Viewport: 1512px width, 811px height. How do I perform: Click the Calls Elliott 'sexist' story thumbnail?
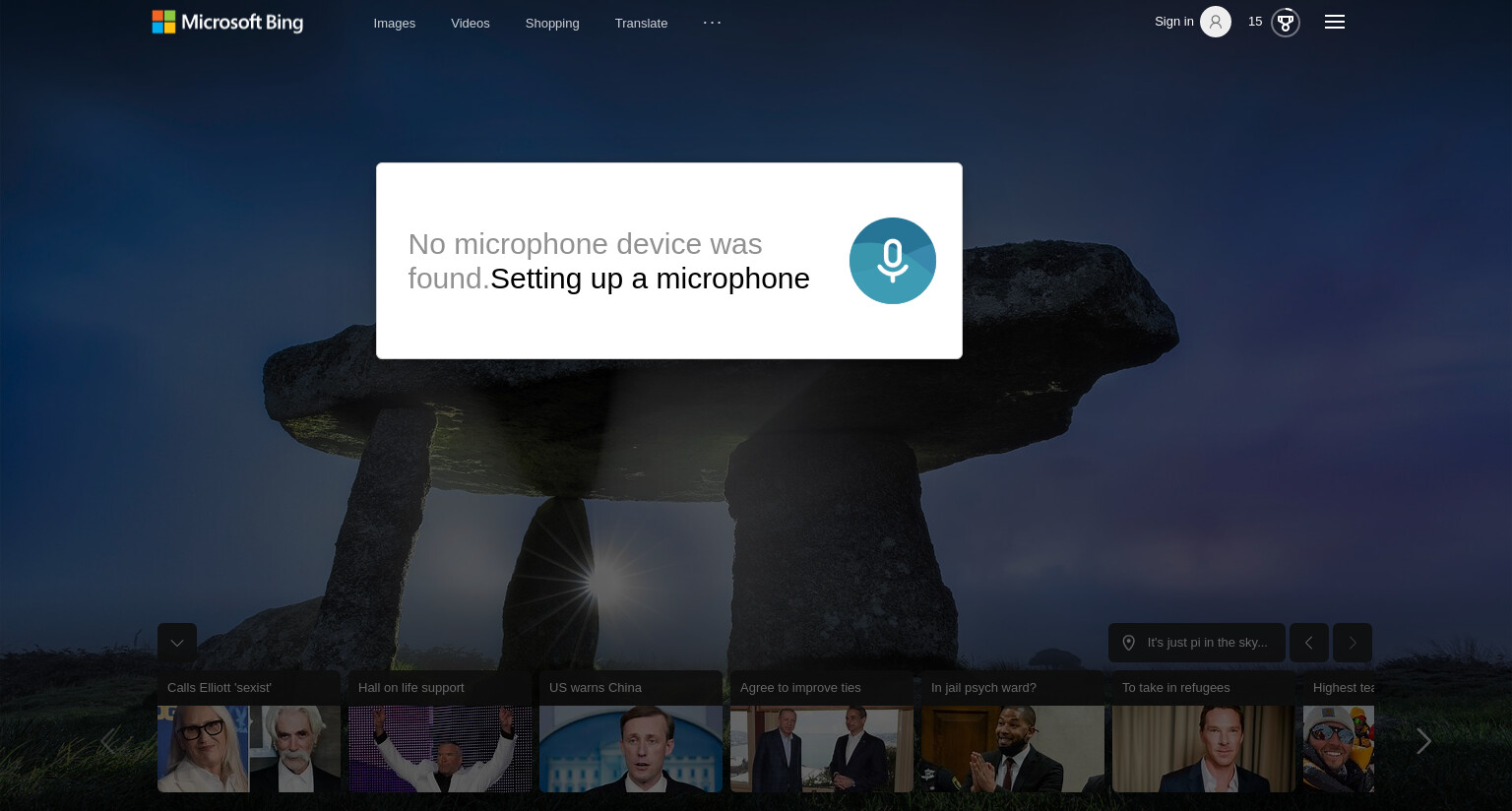click(x=249, y=749)
